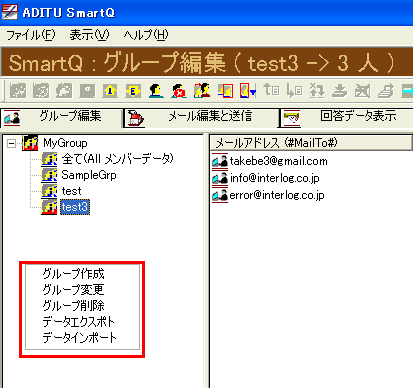The image size is (413, 388).
Task: Open the ファイル(F) menu
Action: [x=31, y=35]
